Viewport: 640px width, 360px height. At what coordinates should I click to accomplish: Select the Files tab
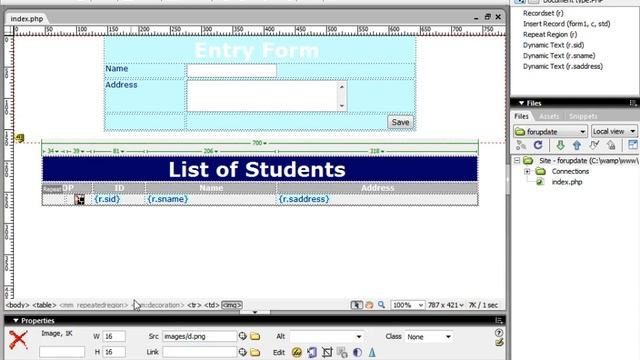coord(521,117)
